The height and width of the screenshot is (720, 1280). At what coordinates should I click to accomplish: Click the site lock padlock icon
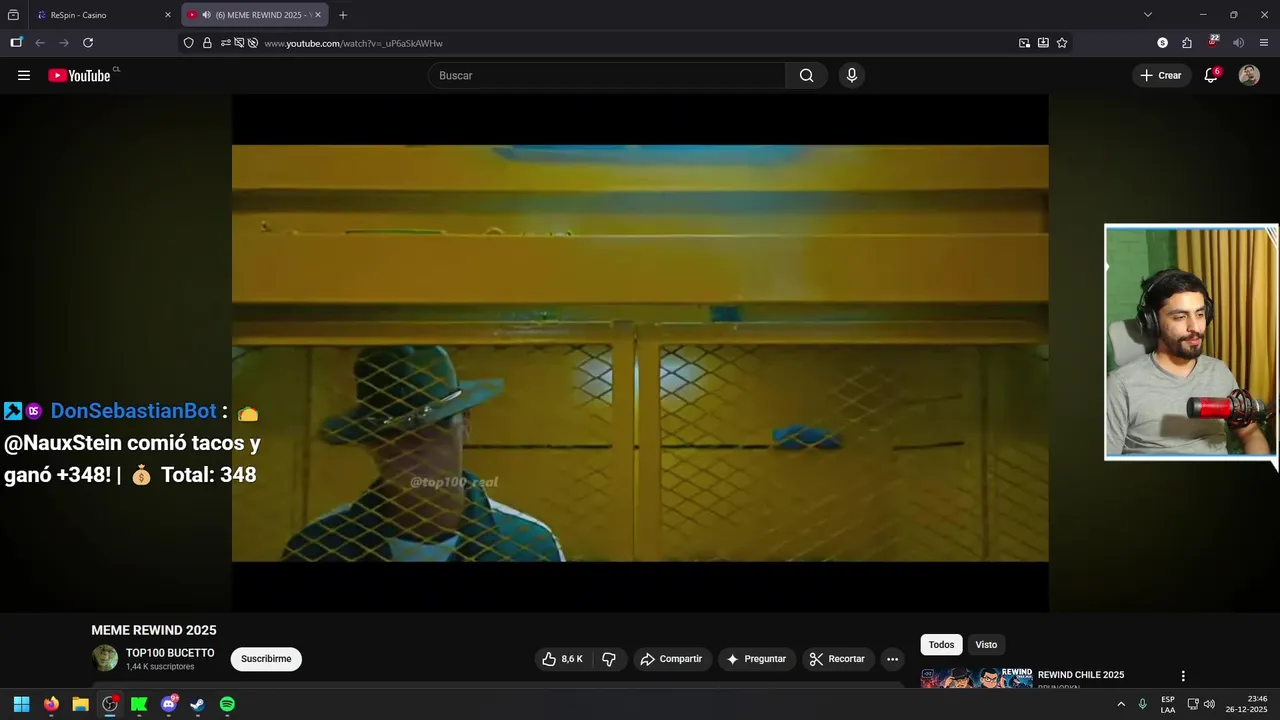[207, 43]
